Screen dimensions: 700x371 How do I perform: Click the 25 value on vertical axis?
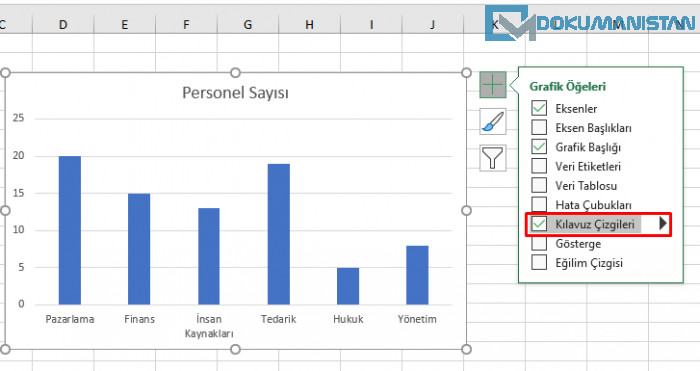point(18,118)
